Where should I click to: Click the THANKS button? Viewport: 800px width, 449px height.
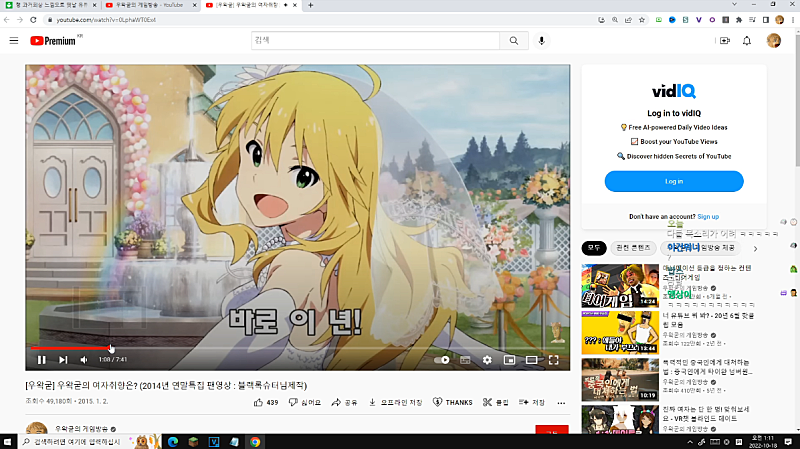pos(453,403)
